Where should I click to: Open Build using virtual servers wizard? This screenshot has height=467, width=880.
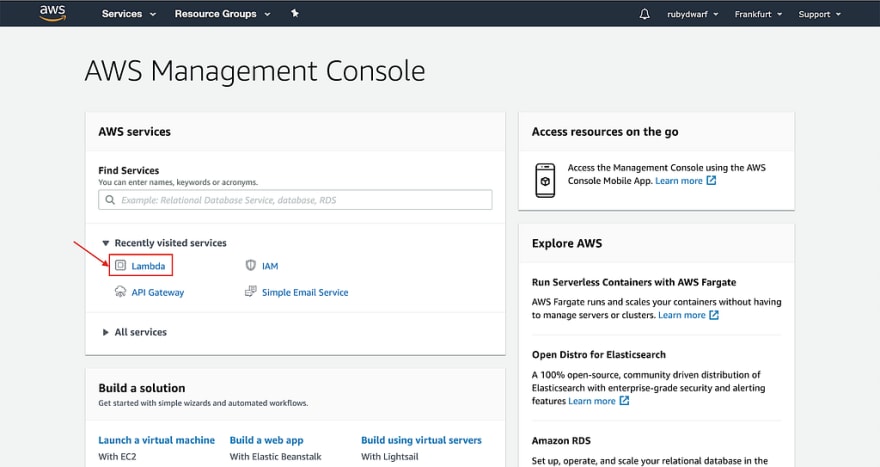[421, 440]
